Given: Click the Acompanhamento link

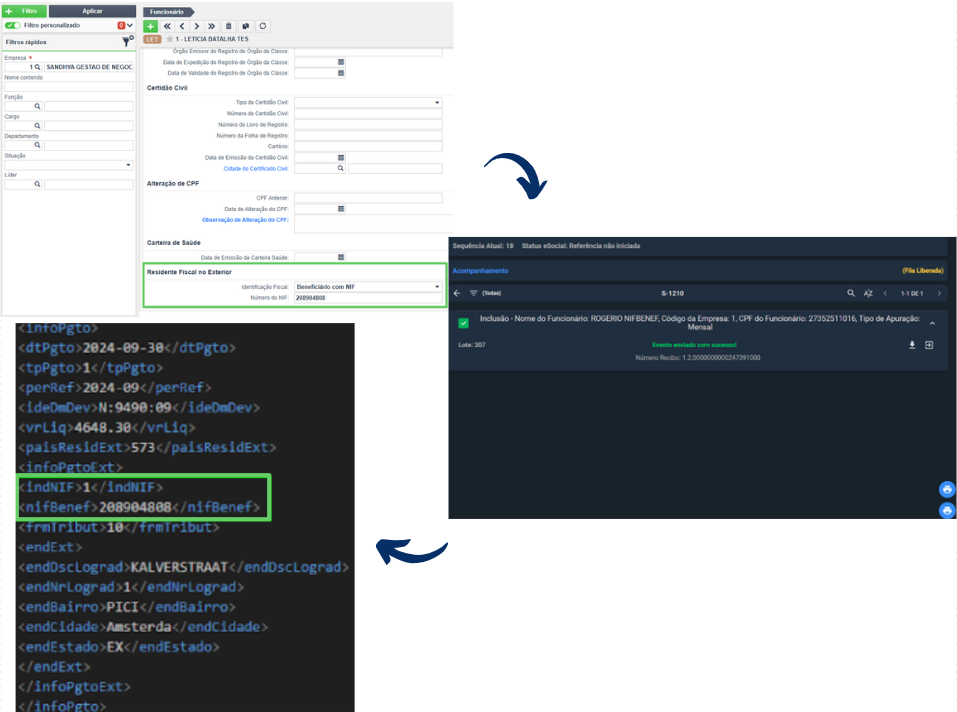Looking at the screenshot, I should tap(480, 271).
